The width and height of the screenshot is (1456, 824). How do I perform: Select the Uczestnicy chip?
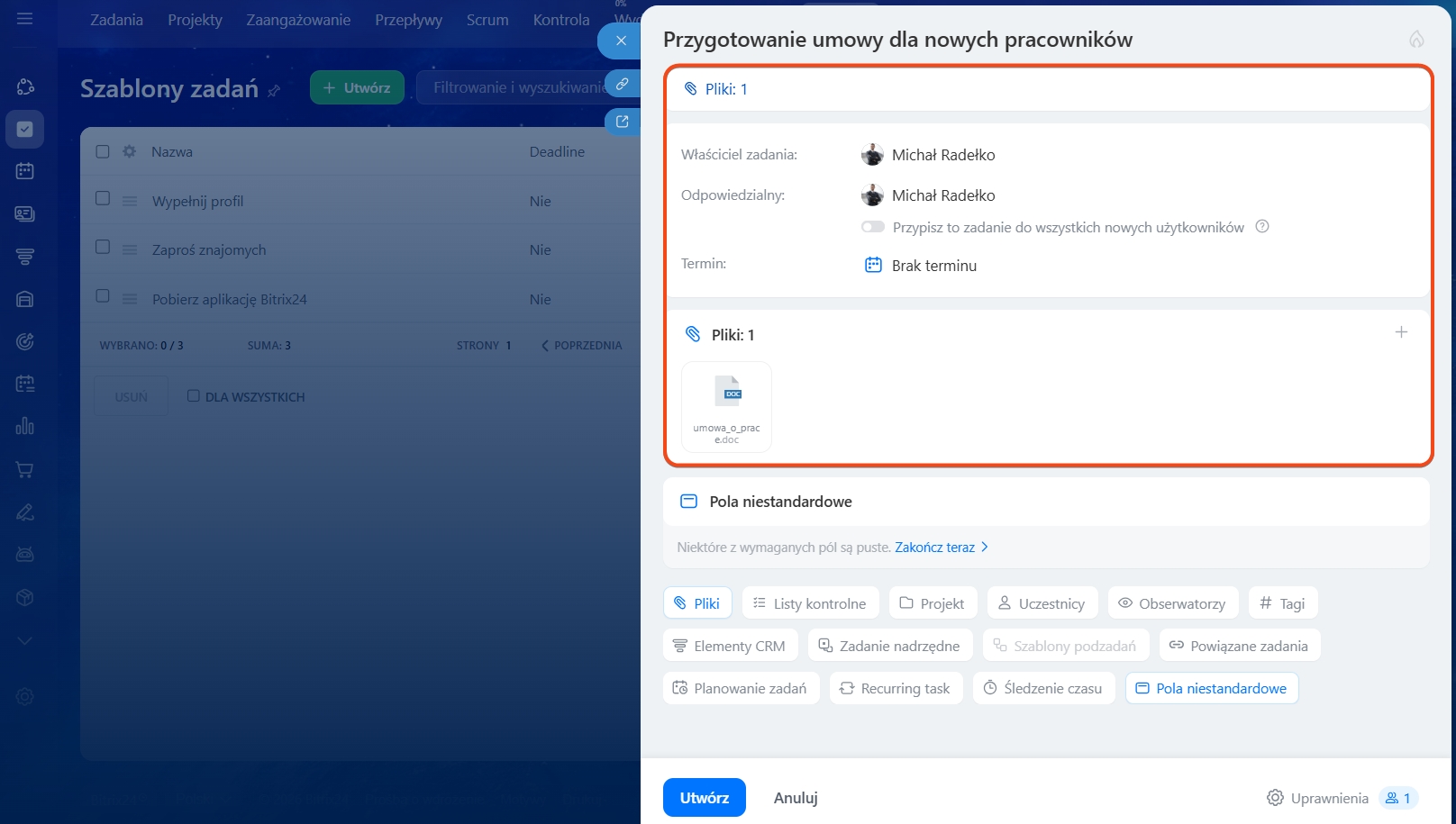coord(1042,603)
